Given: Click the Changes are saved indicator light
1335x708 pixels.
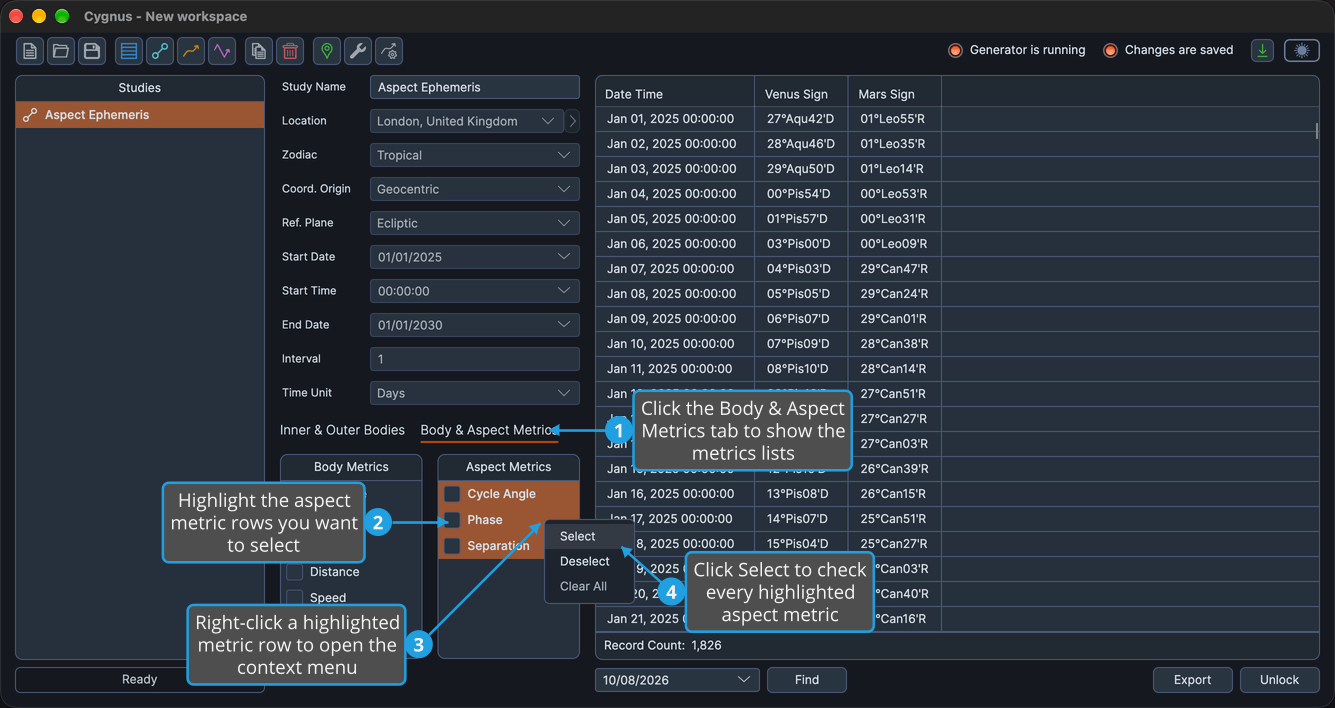Looking at the screenshot, I should pyautogui.click(x=1110, y=50).
